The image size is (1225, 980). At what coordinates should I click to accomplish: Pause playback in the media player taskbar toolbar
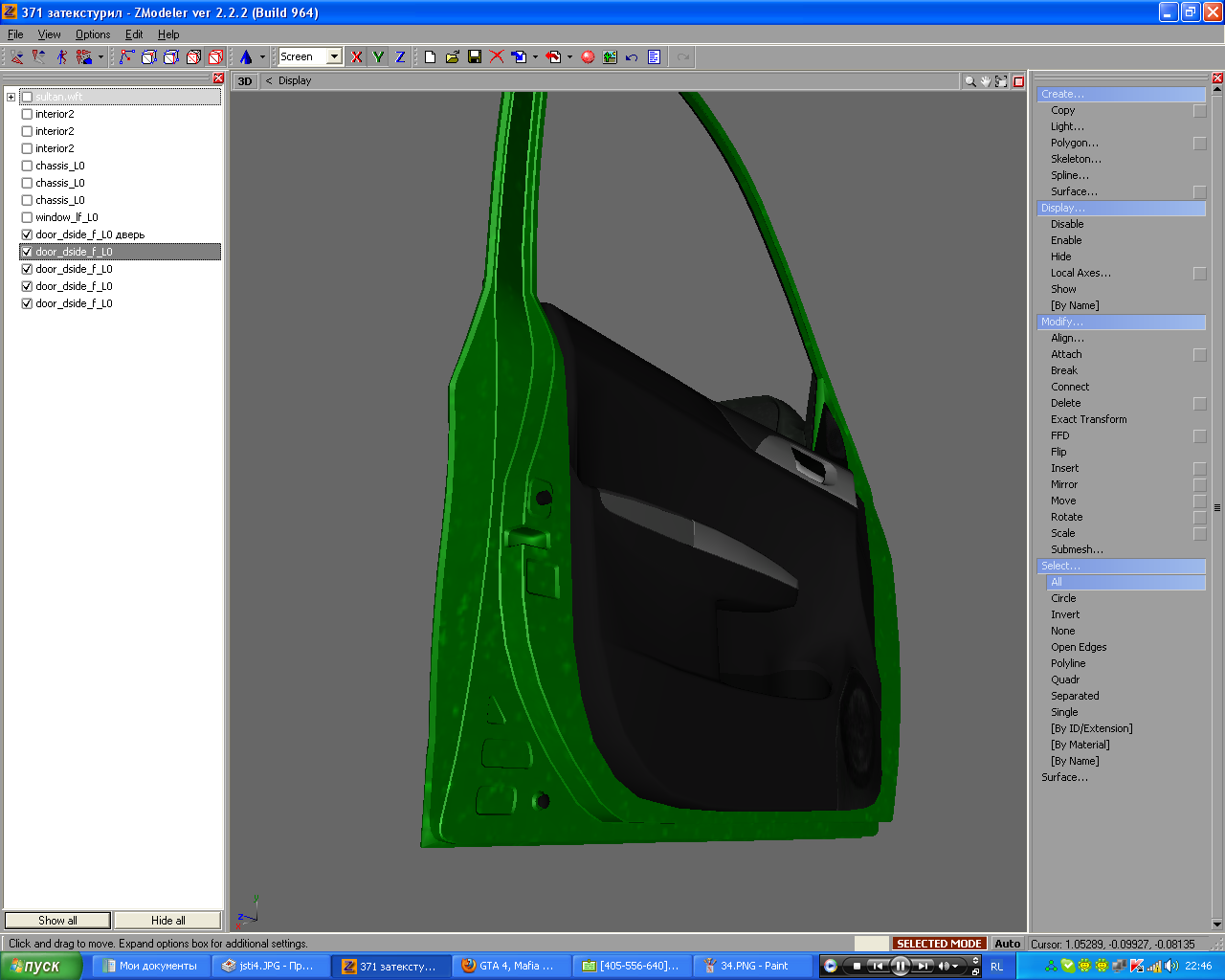click(x=900, y=966)
